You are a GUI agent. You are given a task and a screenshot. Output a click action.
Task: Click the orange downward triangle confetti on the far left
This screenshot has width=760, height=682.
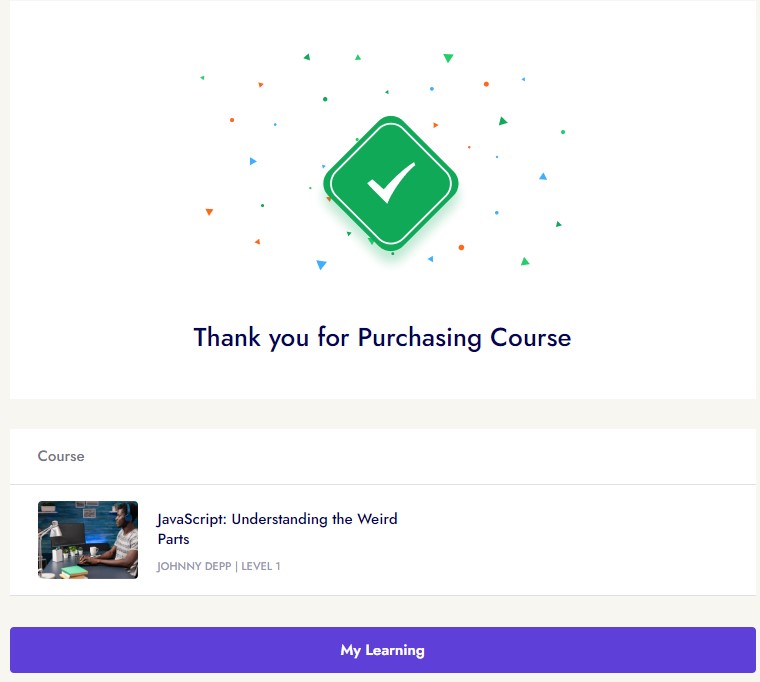click(x=209, y=211)
